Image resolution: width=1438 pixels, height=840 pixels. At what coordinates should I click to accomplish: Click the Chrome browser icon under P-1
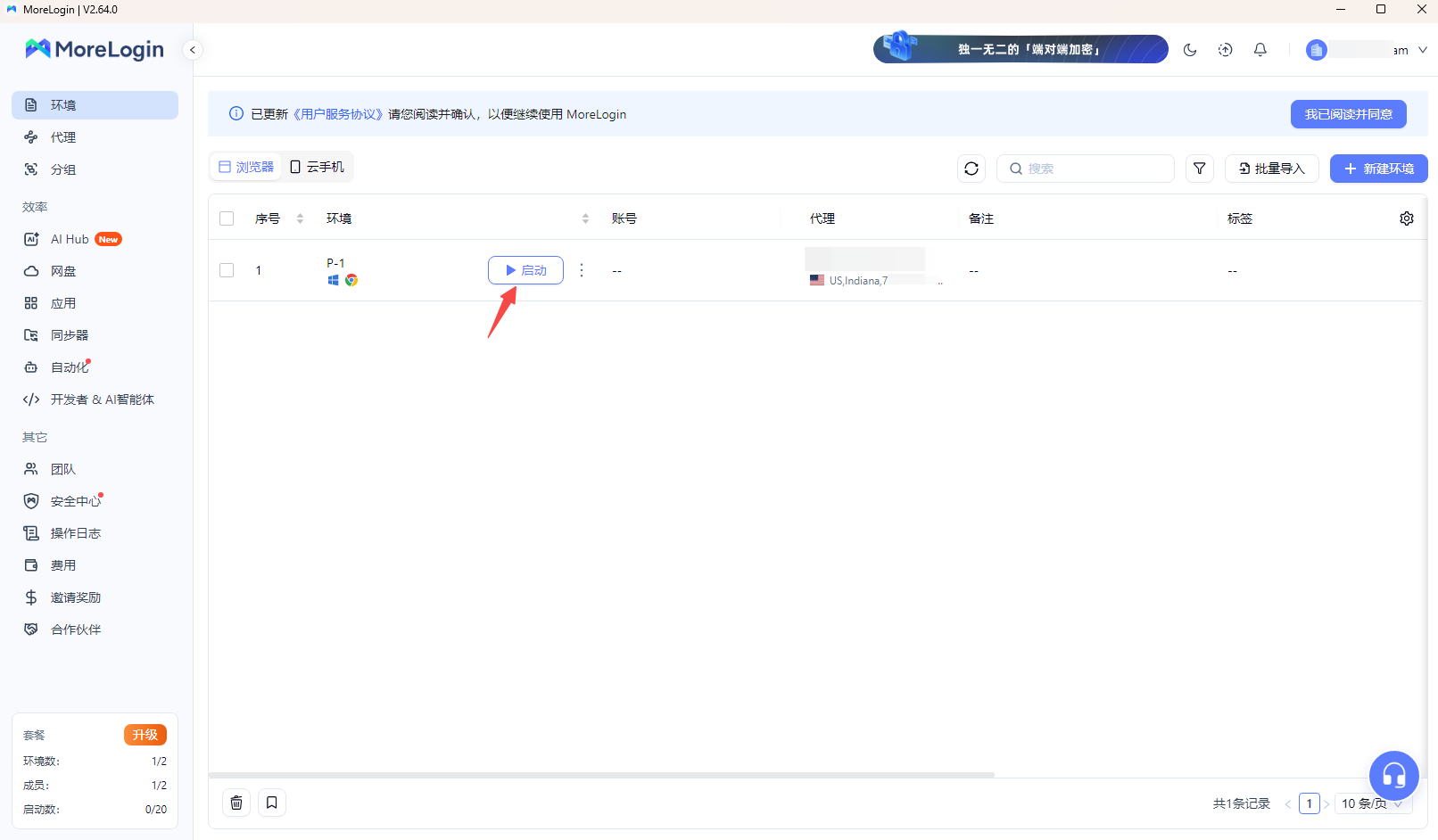(351, 280)
